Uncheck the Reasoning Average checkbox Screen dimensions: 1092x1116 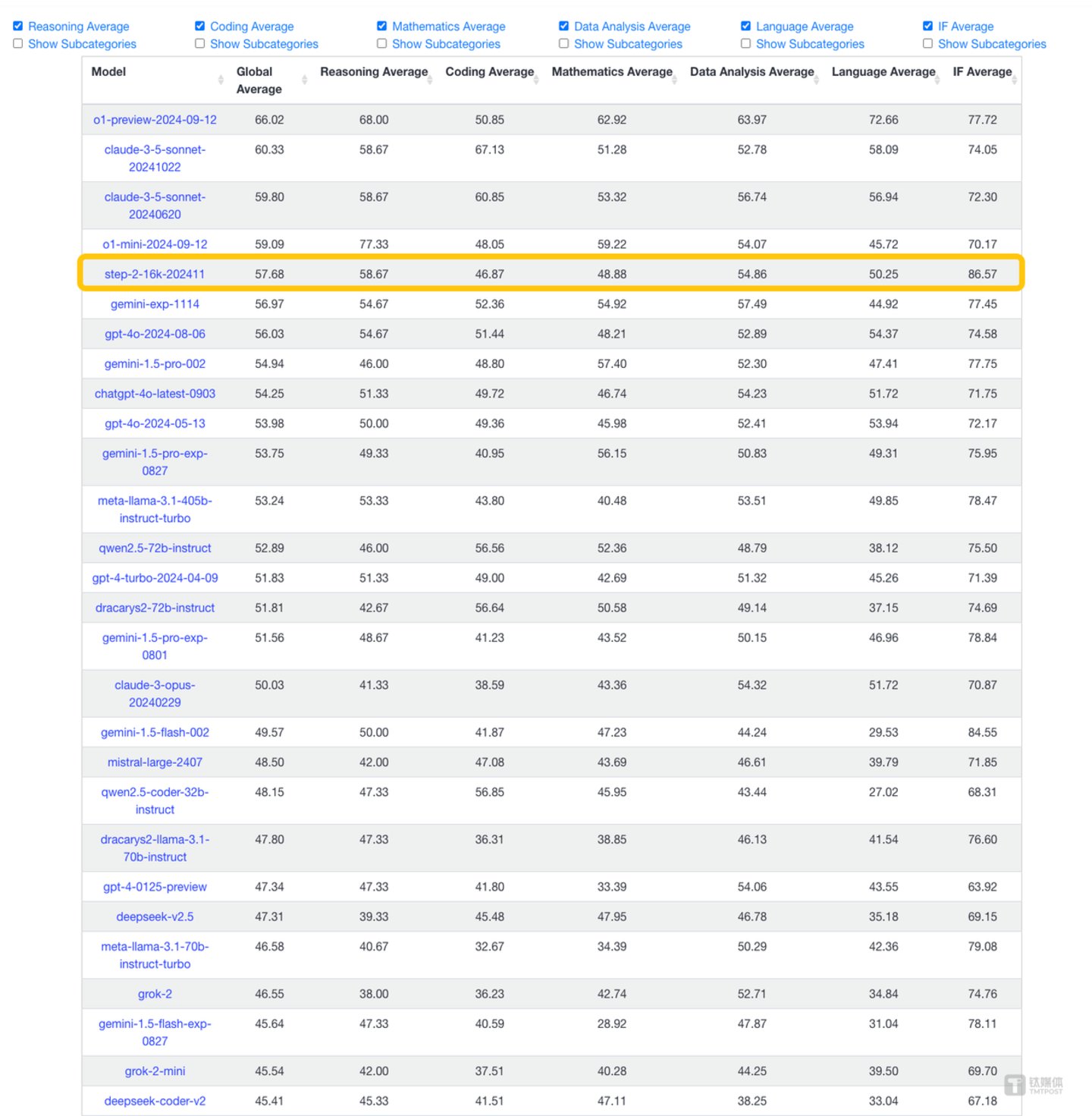pos(18,25)
